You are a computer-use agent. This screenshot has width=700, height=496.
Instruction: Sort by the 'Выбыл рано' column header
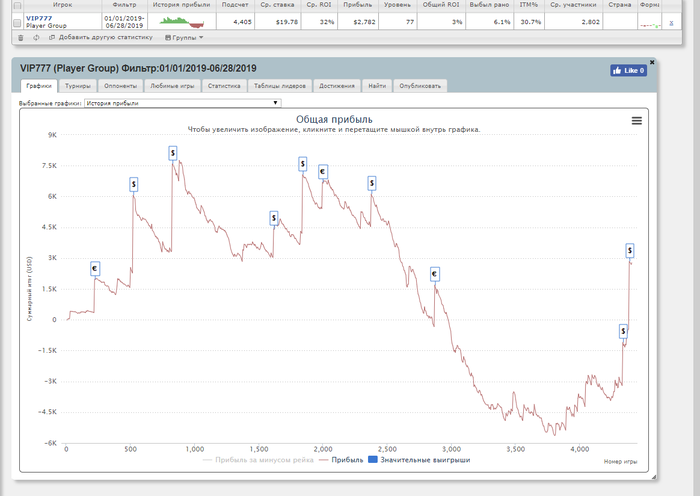click(489, 5)
